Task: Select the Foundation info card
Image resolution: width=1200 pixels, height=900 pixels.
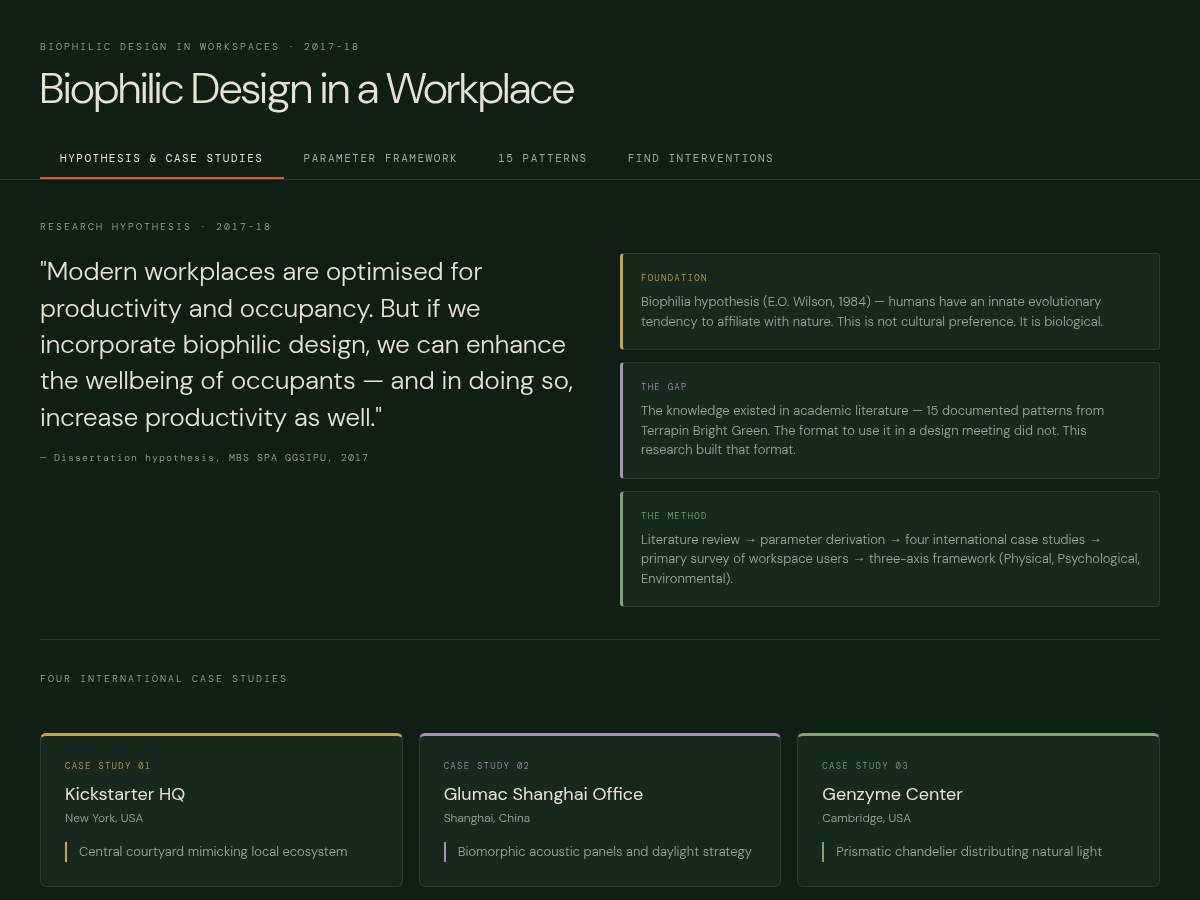Action: (890, 301)
